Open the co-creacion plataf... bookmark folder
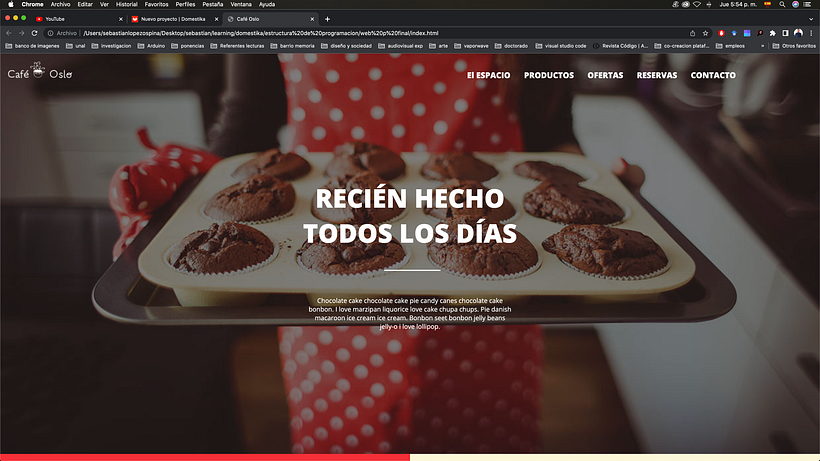820x461 pixels. 681,46
